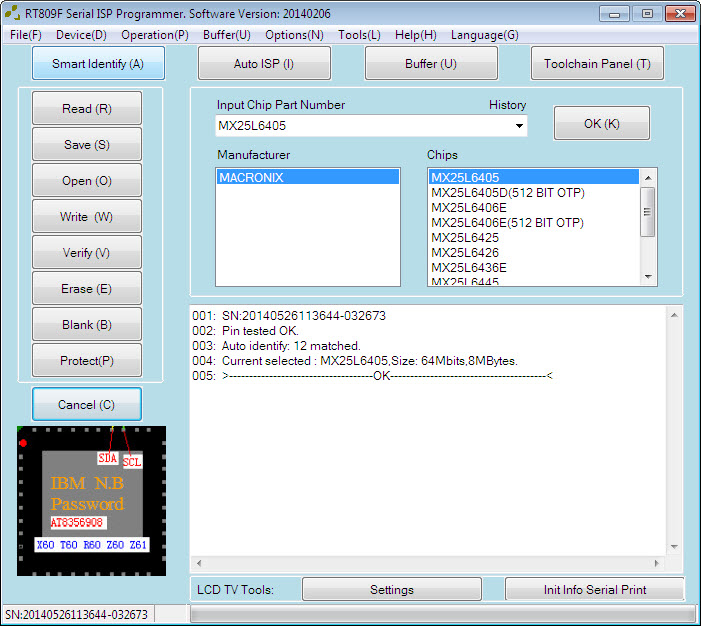
Task: Click the bottom progress bar
Action: [443, 613]
